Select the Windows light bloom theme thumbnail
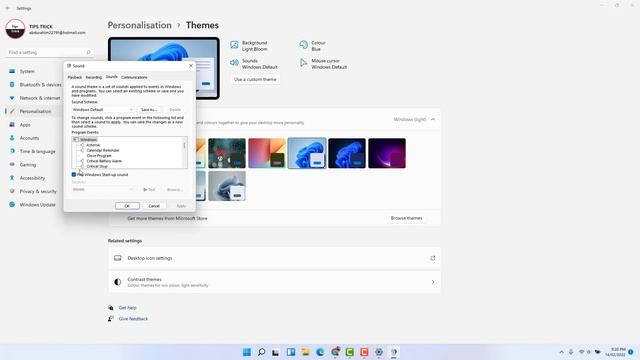This screenshot has height=360, width=640. [307, 153]
